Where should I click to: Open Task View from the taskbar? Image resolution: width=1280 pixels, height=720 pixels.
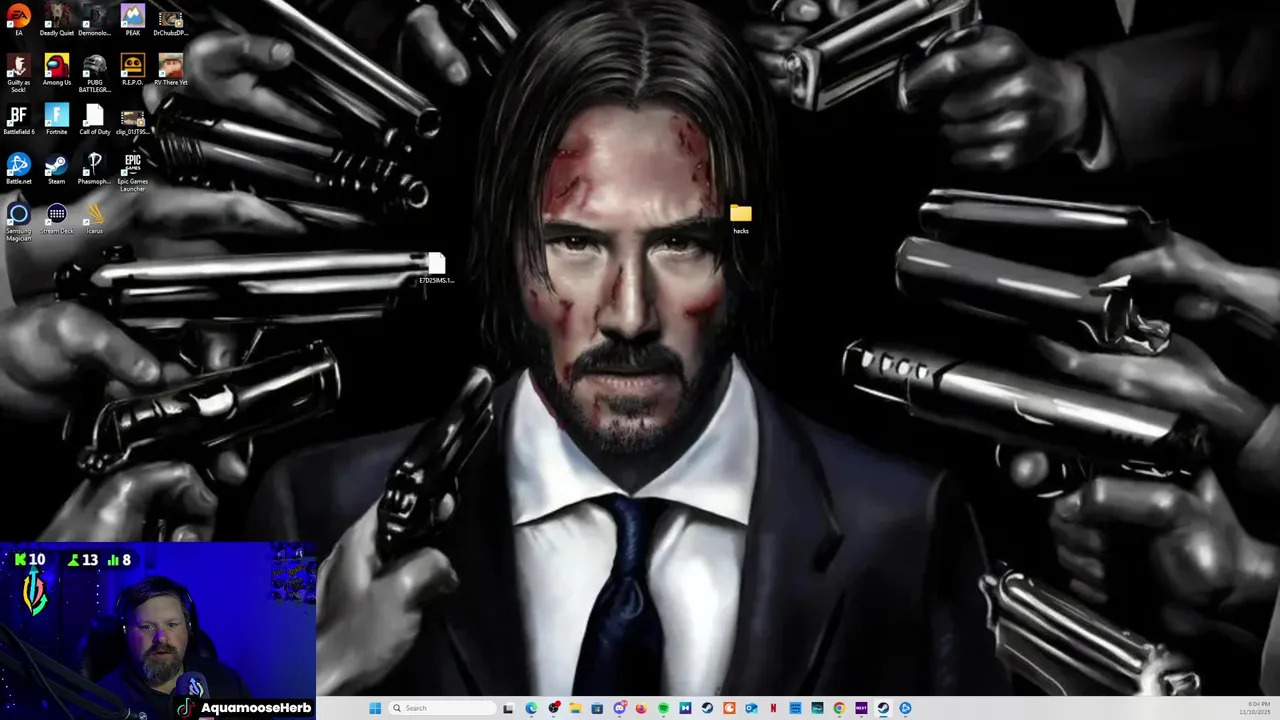coord(508,708)
